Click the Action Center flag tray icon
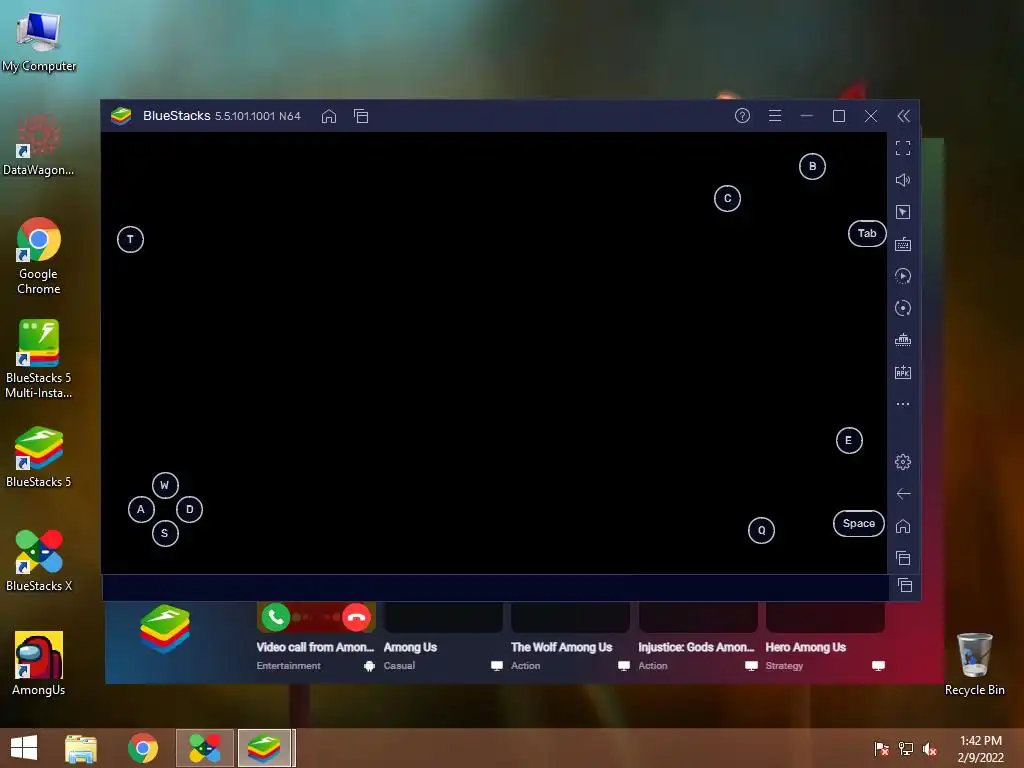Screen dimensions: 1024x768 pos(881,749)
